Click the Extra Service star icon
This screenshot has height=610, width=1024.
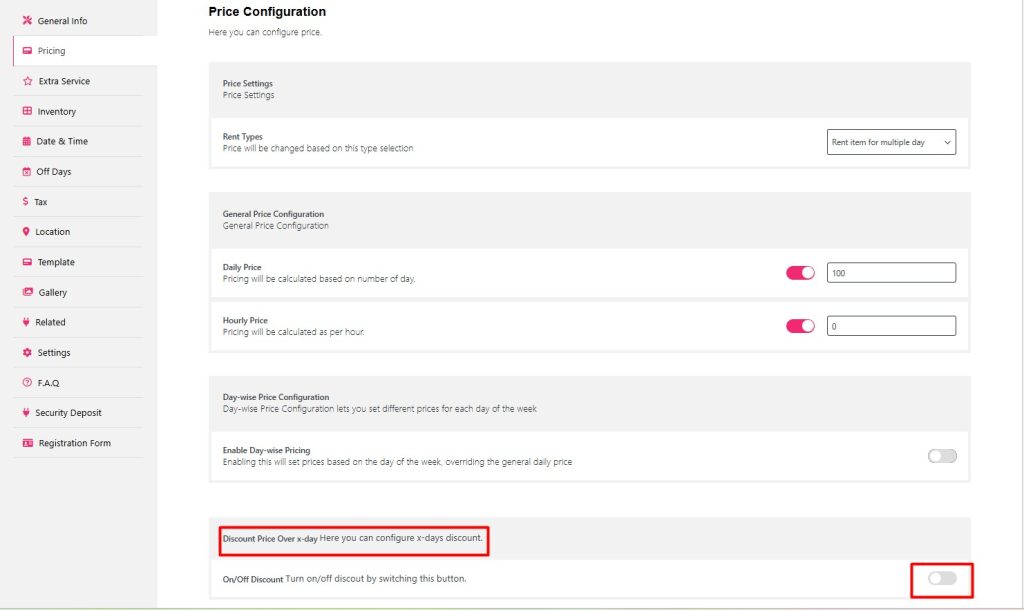(x=27, y=81)
